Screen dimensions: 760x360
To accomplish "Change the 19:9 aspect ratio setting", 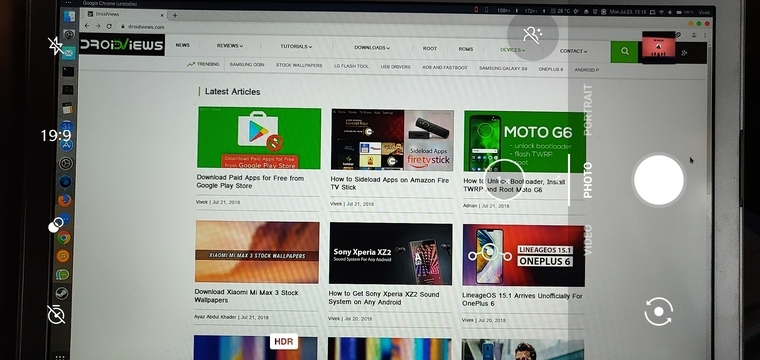I will 56,136.
